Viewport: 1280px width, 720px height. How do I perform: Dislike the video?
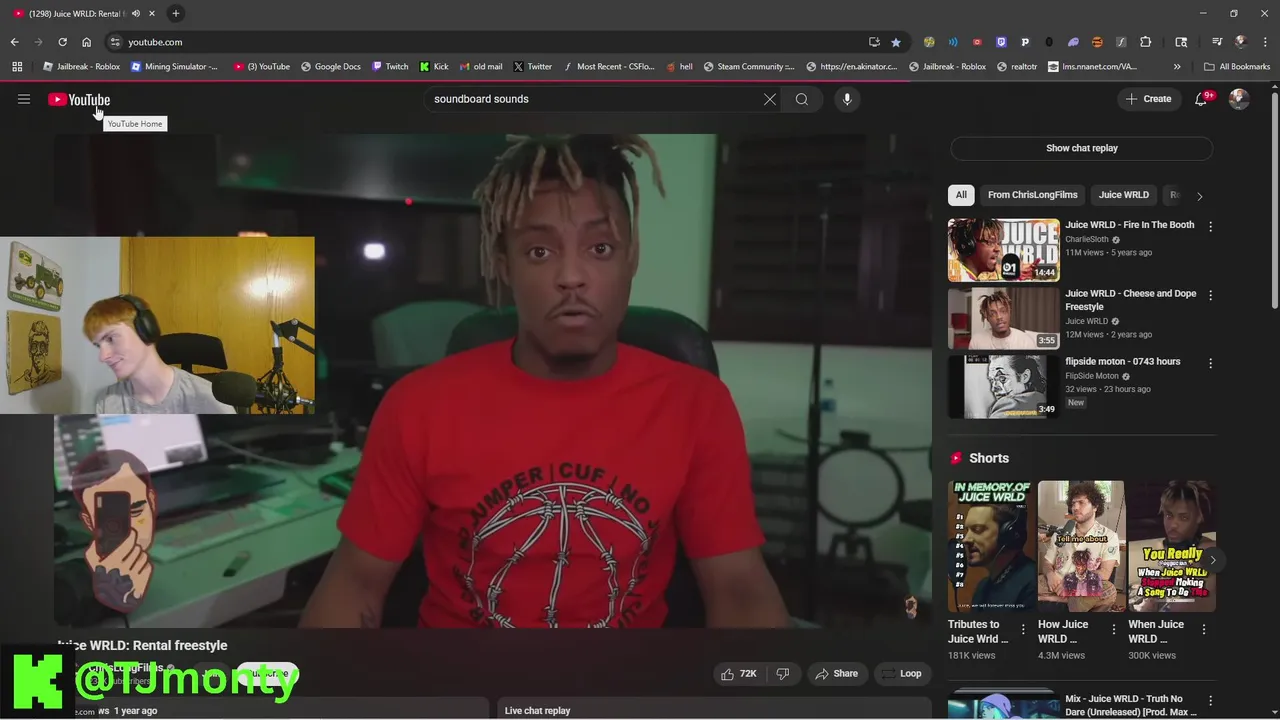(x=783, y=674)
